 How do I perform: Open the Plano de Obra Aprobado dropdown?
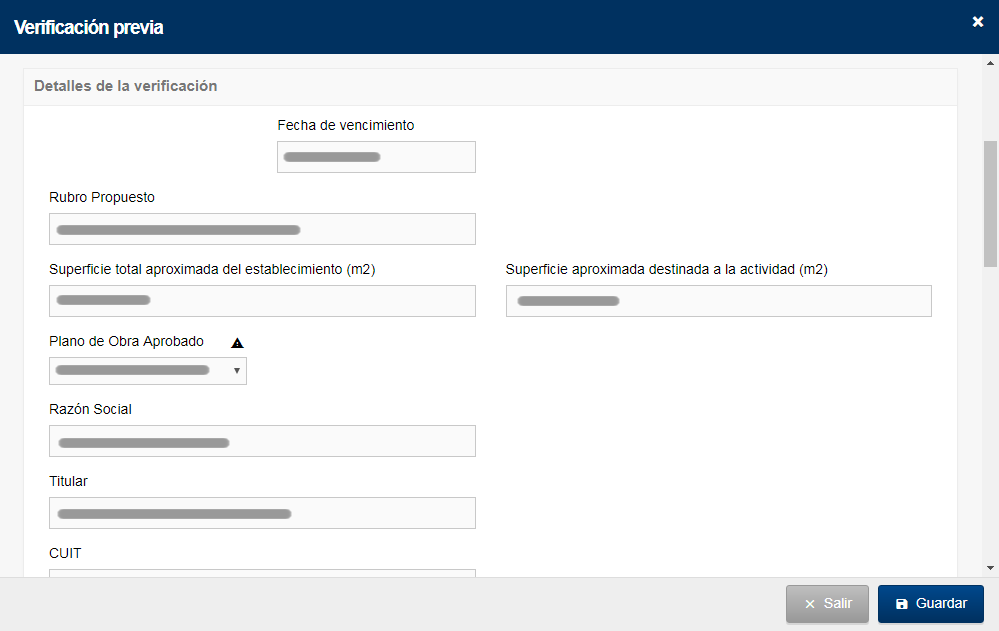point(148,371)
